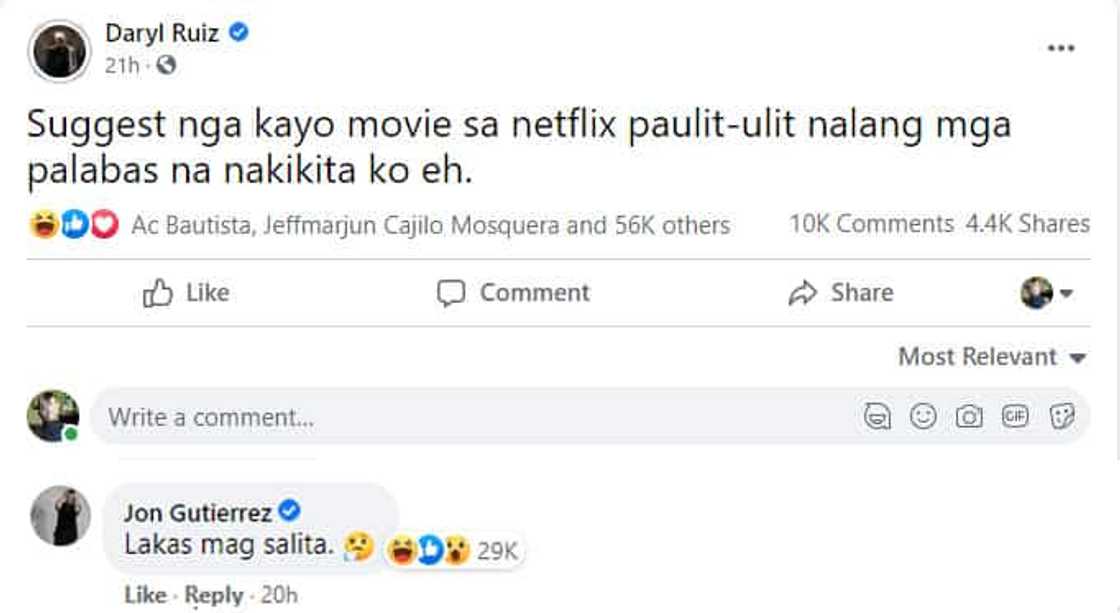The height and width of the screenshot is (613, 1120).
Task: Like Daryl Ruiz's post
Action: 186,293
